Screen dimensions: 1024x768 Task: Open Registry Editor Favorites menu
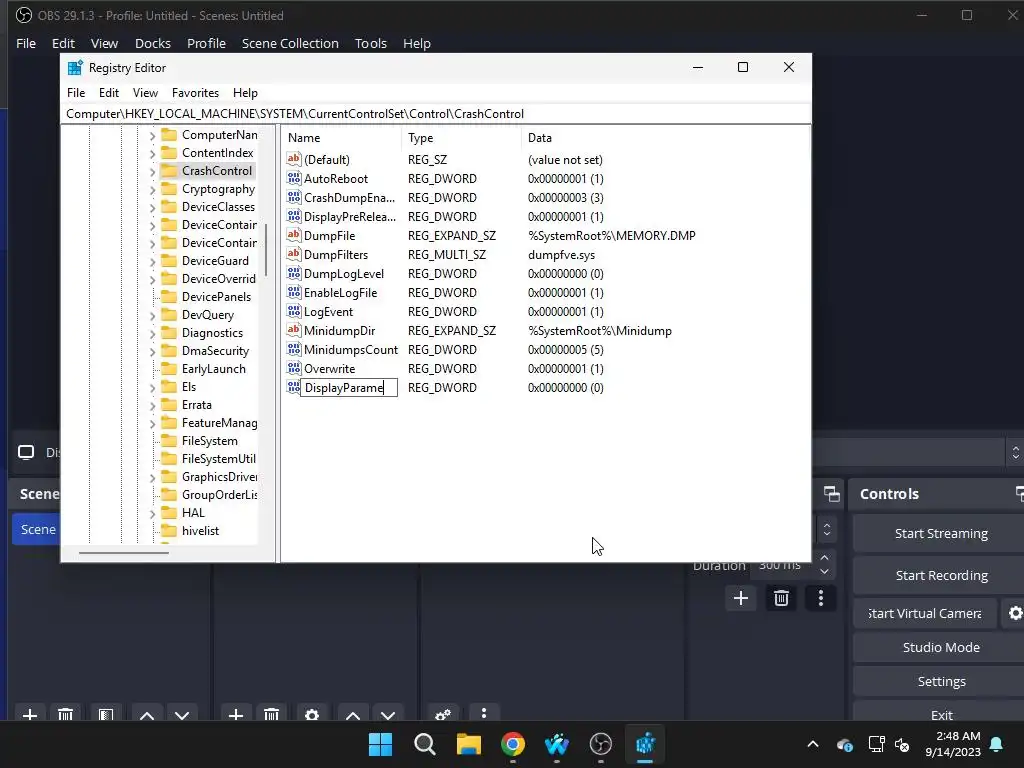pyautogui.click(x=195, y=93)
